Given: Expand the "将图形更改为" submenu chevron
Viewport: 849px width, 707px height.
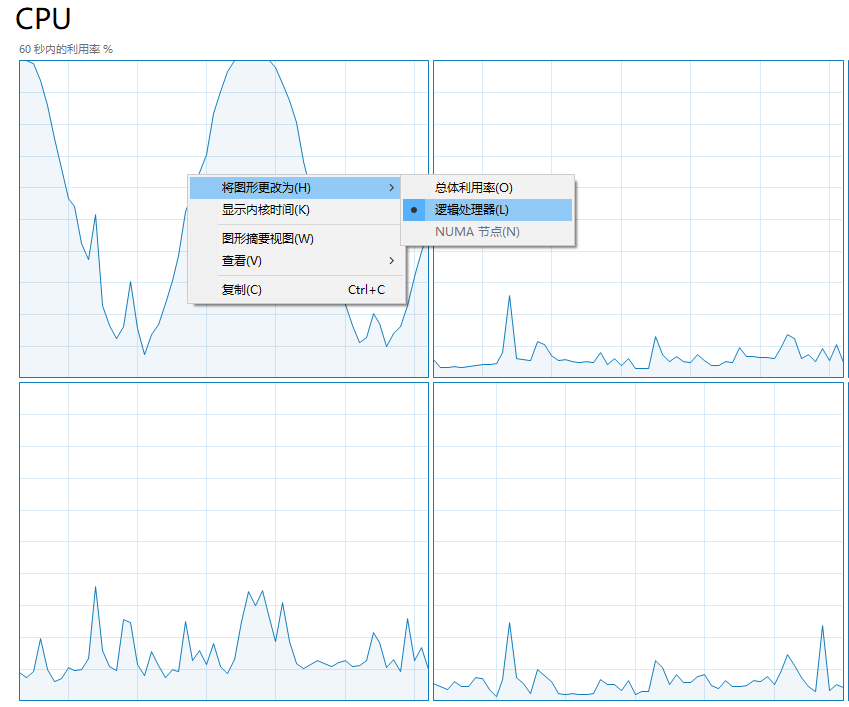Looking at the screenshot, I should point(391,187).
